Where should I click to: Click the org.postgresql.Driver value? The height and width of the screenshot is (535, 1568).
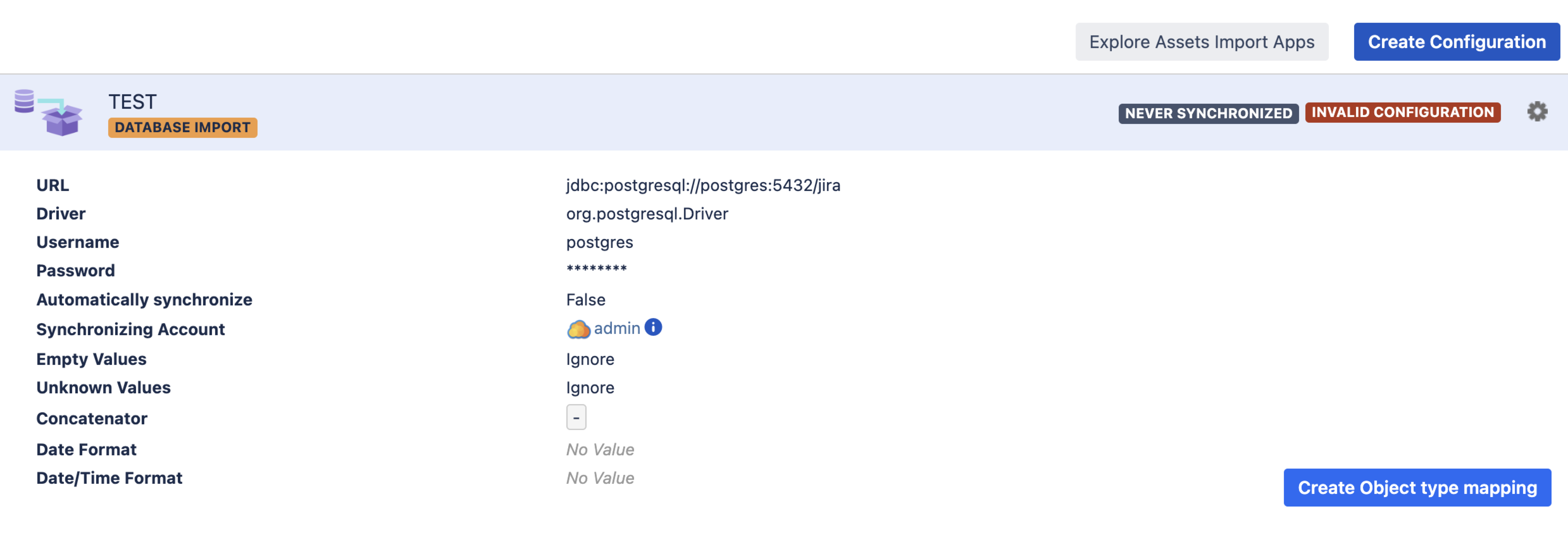646,214
